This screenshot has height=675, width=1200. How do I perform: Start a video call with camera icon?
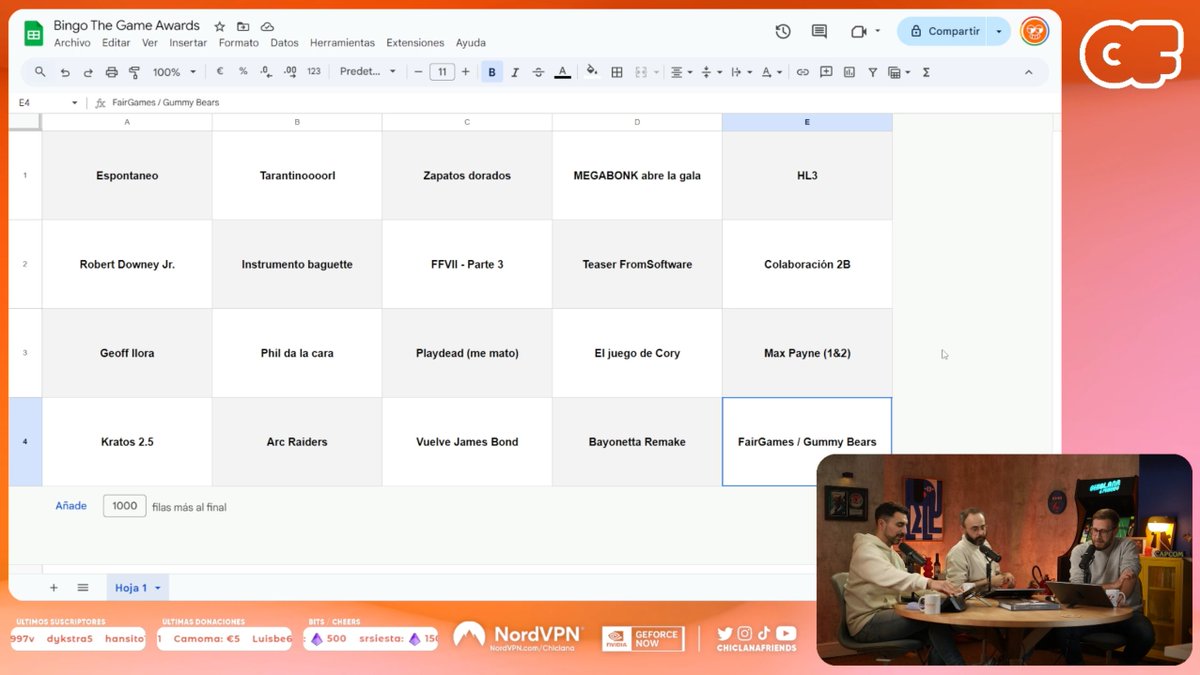(x=858, y=31)
